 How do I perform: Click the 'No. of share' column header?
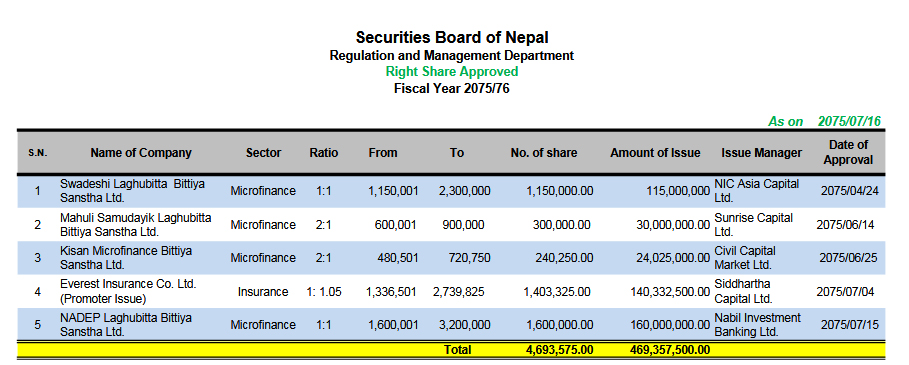544,153
